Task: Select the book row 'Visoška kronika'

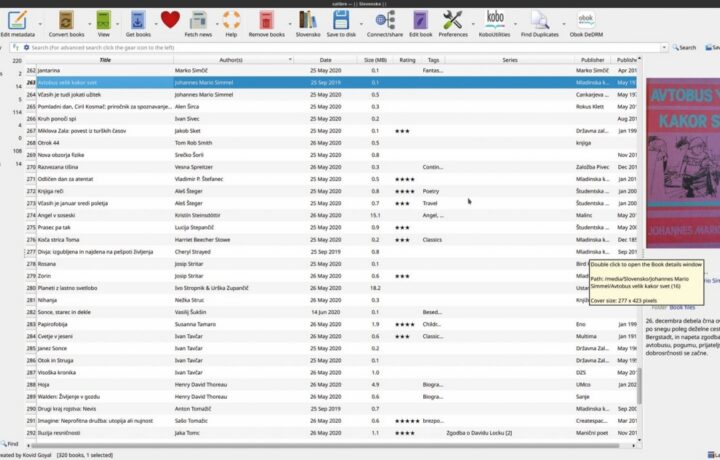Action: [331, 372]
